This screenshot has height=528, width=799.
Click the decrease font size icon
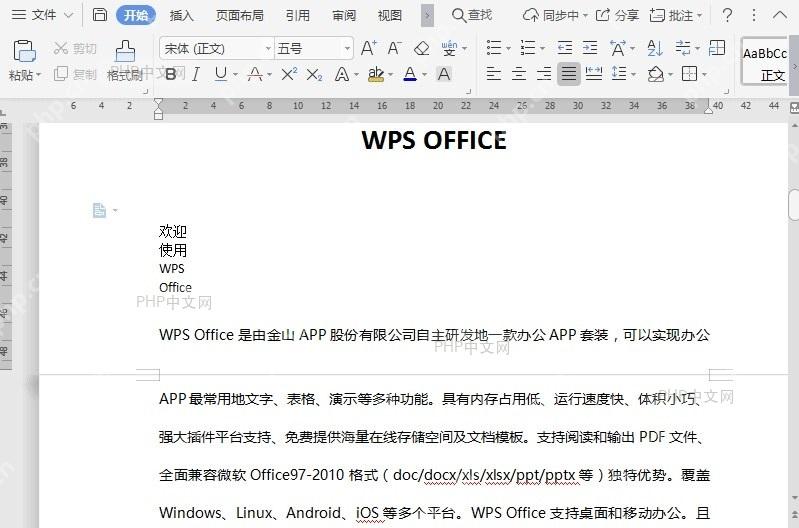[x=394, y=48]
